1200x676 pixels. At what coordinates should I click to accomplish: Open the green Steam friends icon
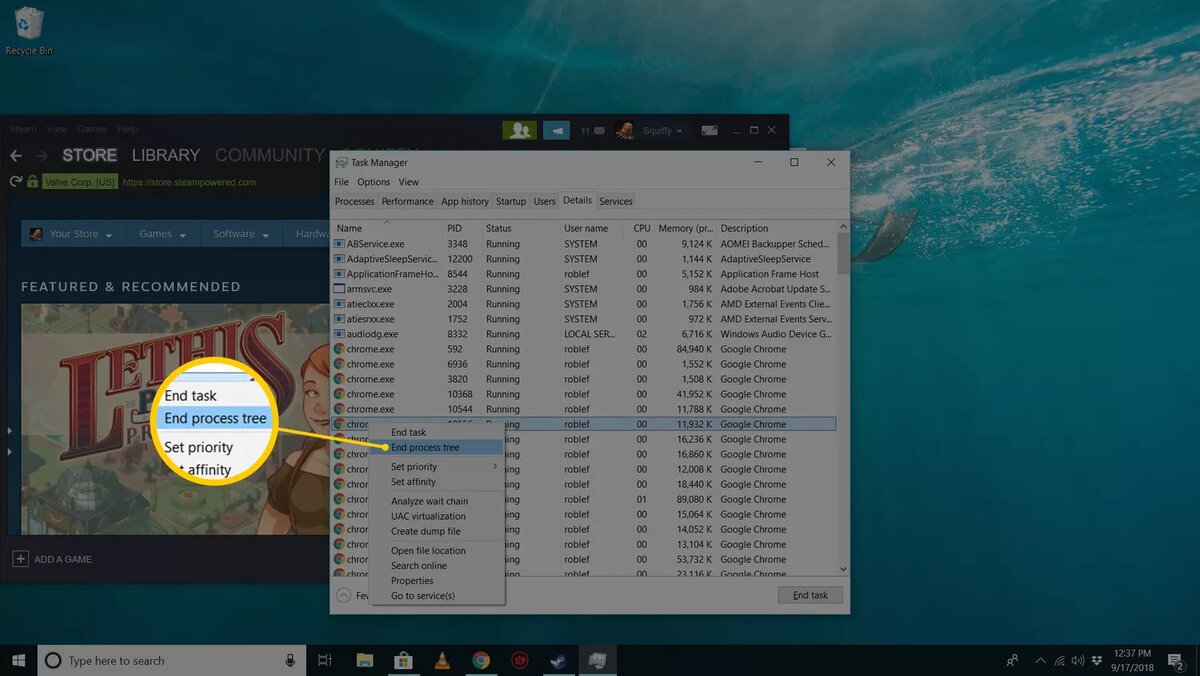coord(517,130)
